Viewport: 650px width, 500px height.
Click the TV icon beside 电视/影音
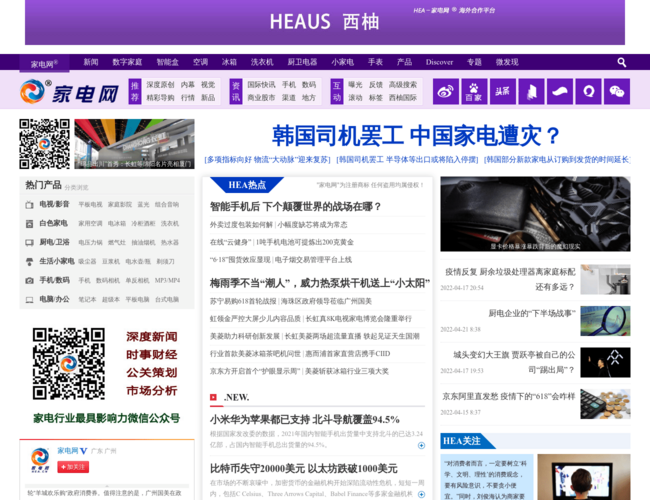pyautogui.click(x=30, y=204)
